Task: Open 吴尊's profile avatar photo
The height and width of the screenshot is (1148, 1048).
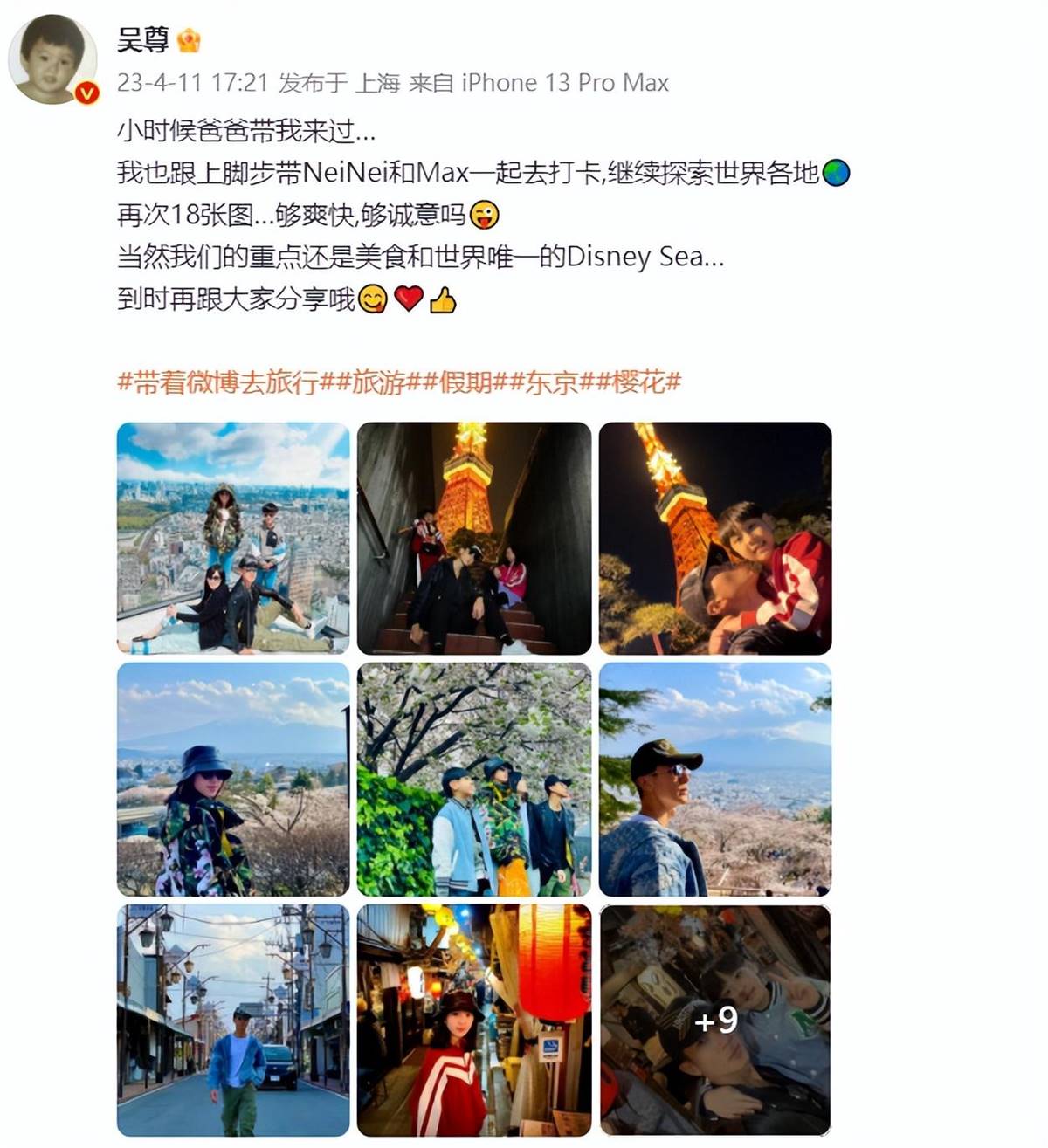Action: point(52,59)
